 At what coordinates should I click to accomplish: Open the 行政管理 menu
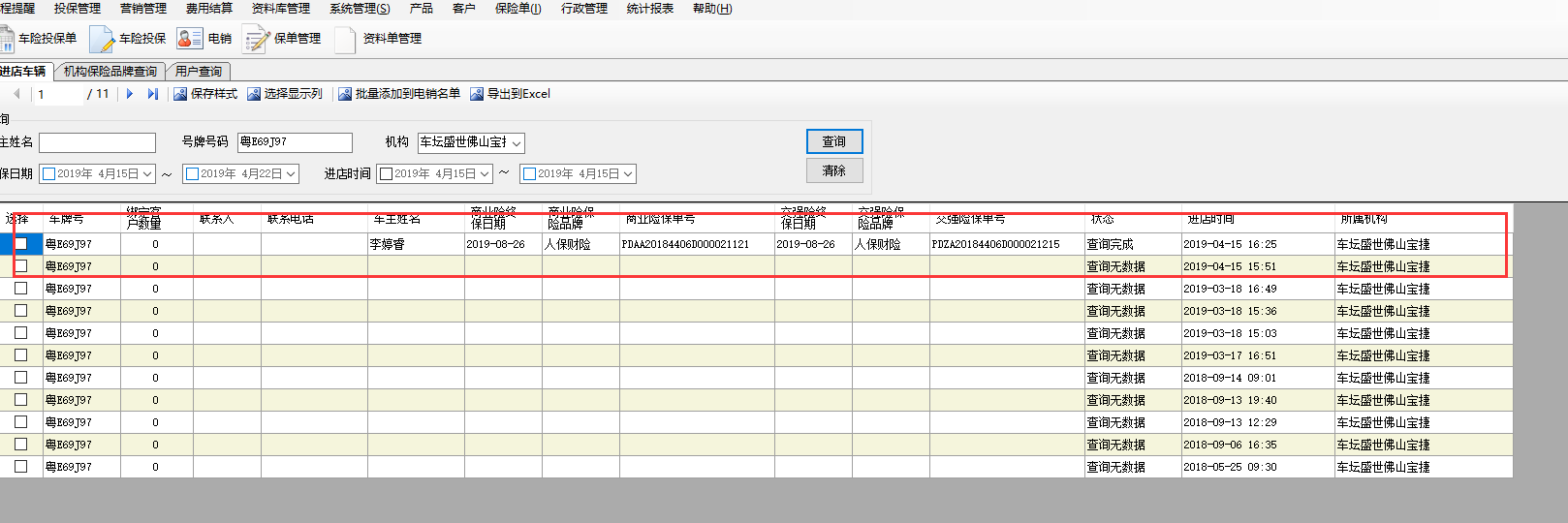(584, 9)
